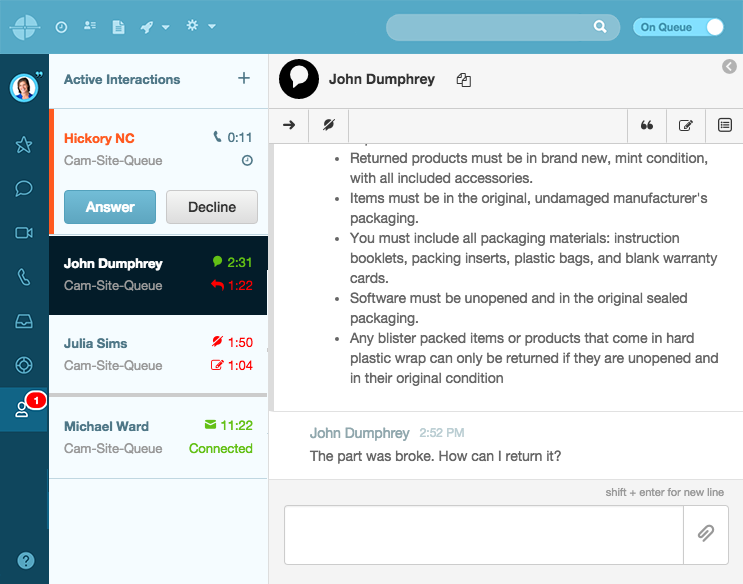Add new interaction with plus icon
This screenshot has height=584, width=743.
[244, 79]
